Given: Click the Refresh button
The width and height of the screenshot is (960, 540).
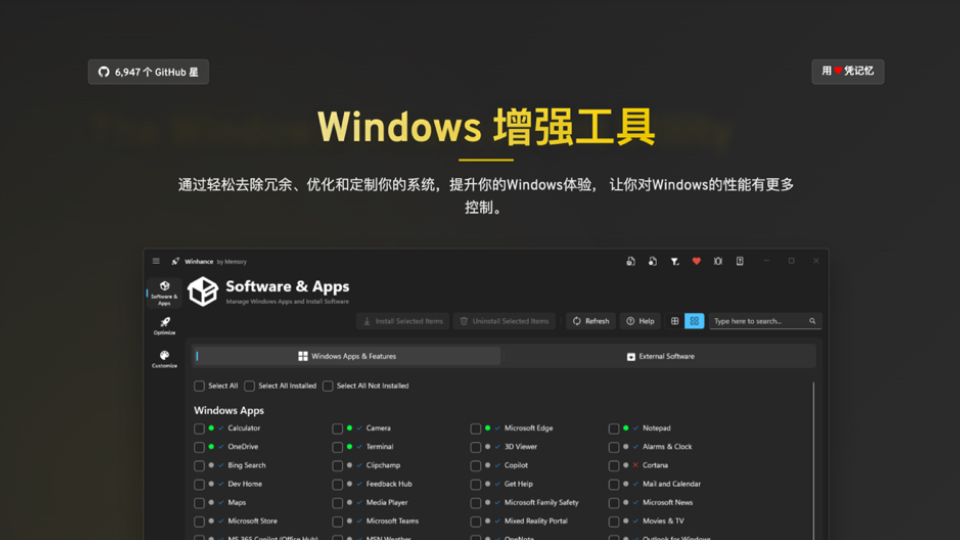Looking at the screenshot, I should (x=591, y=321).
